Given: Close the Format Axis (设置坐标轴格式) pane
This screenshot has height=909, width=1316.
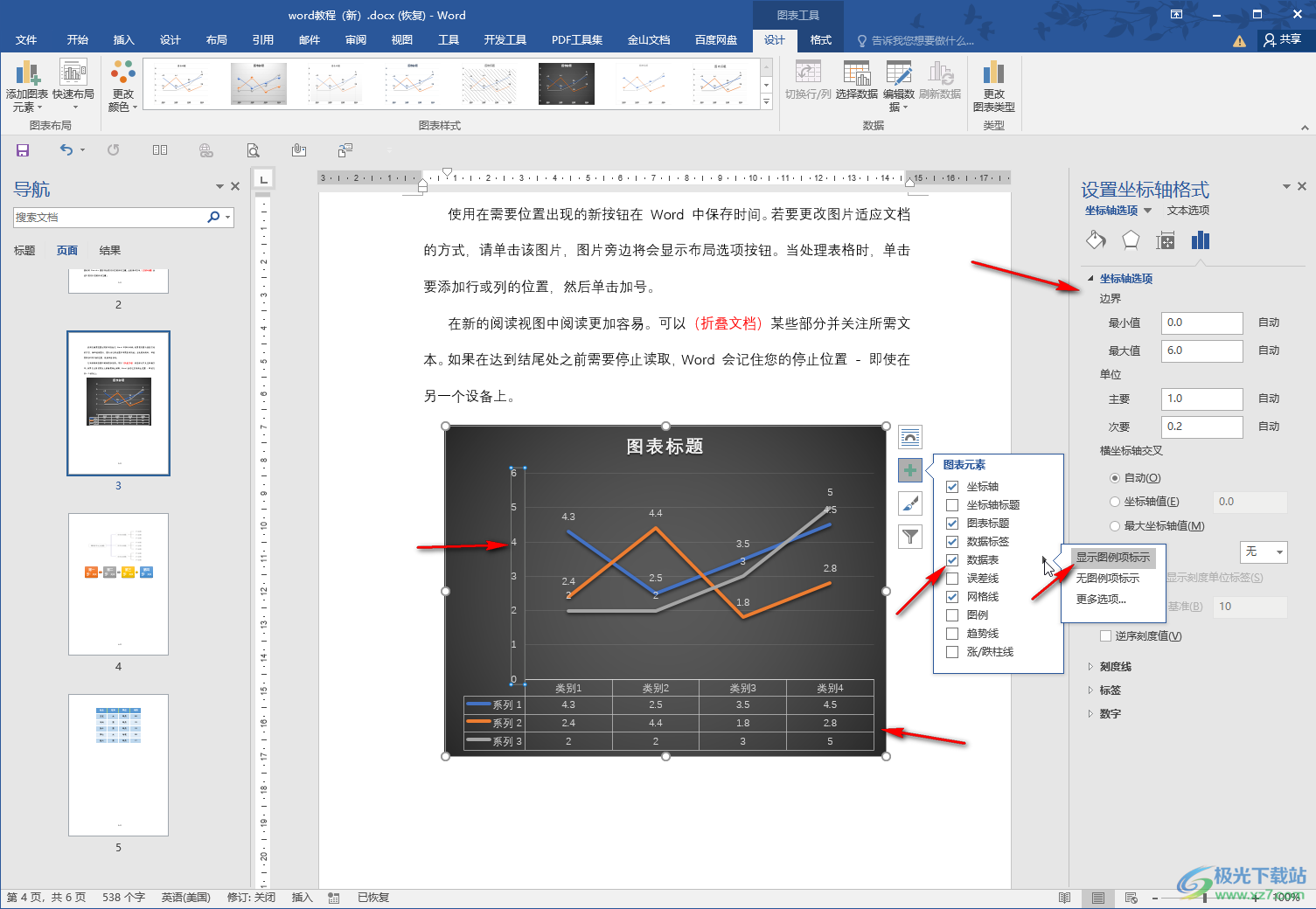Looking at the screenshot, I should (x=1301, y=186).
